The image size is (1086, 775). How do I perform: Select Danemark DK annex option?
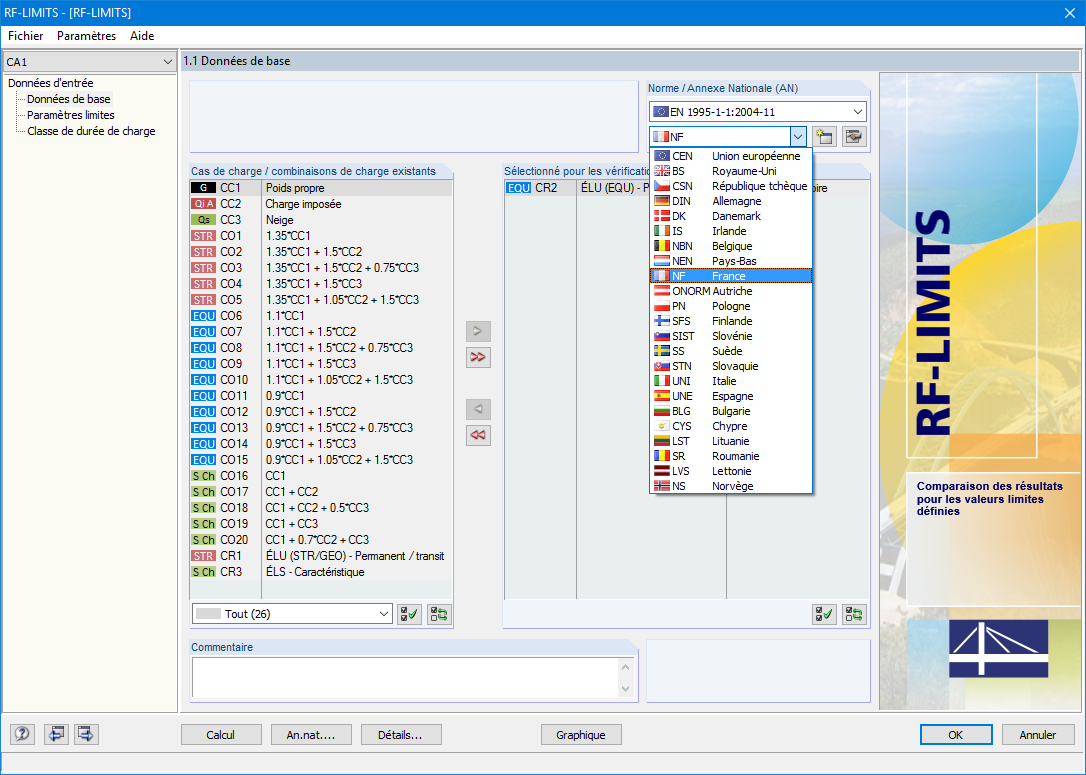pos(731,216)
